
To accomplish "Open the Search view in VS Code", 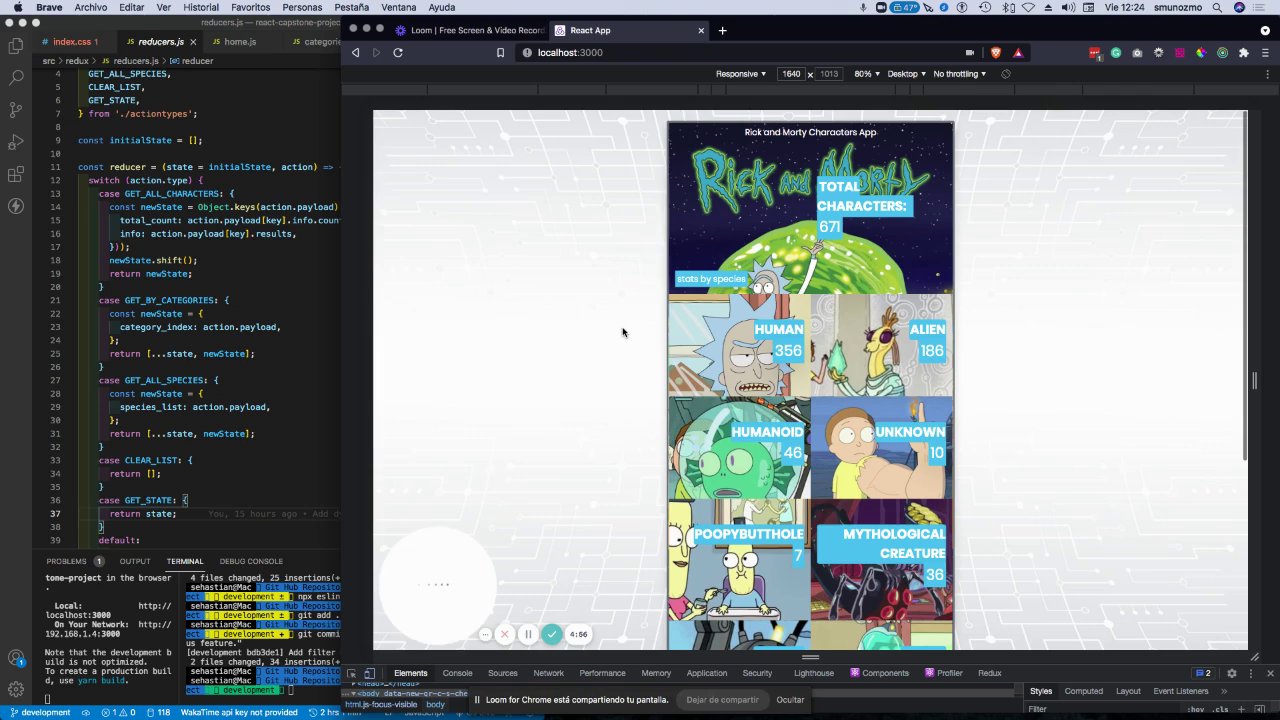I will (16, 77).
